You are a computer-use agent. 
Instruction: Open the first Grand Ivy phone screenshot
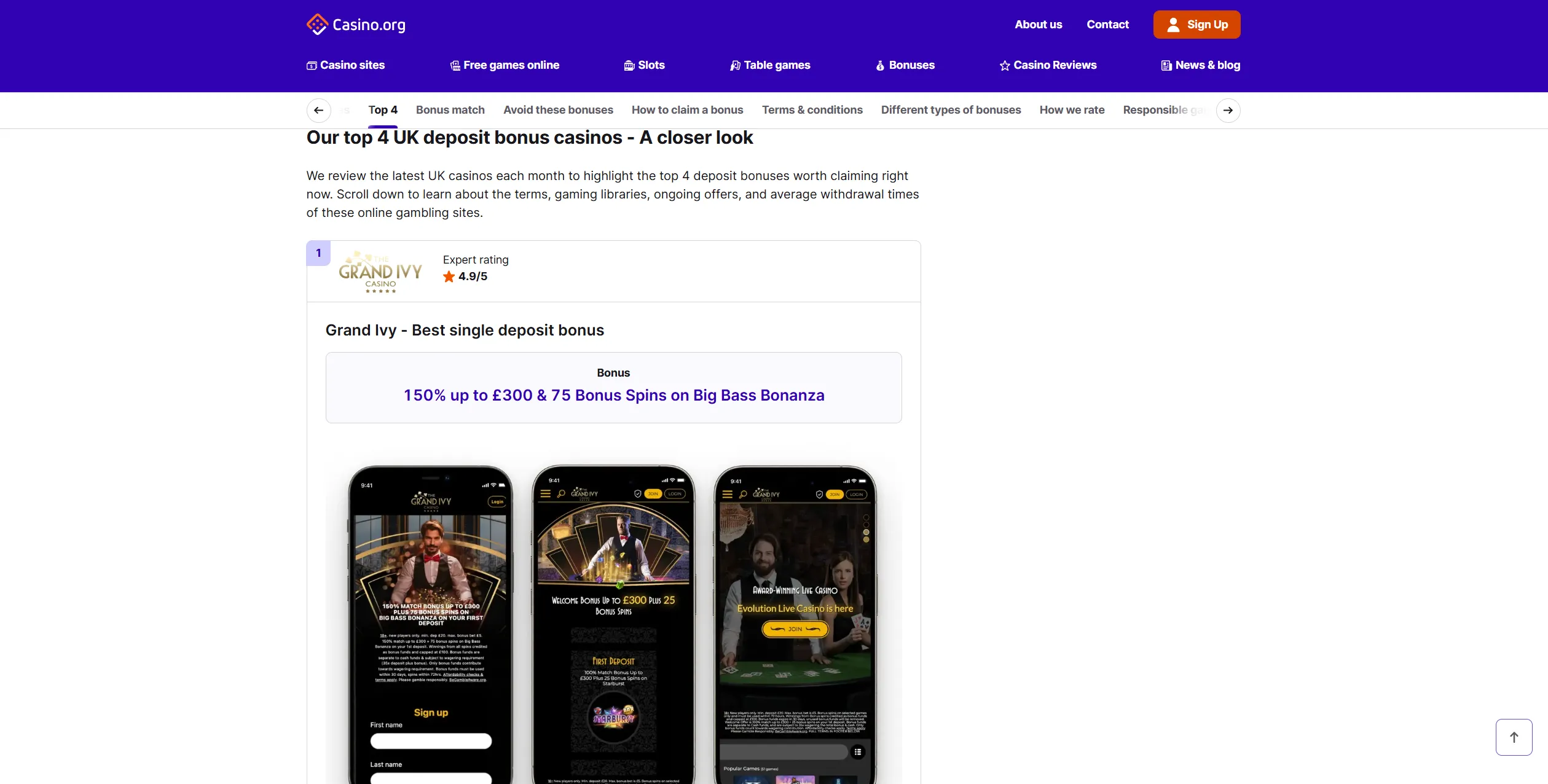[430, 624]
